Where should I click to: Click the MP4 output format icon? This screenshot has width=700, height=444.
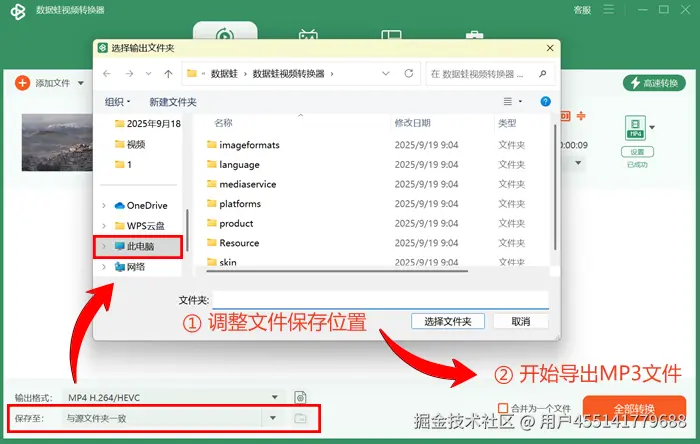pos(635,128)
